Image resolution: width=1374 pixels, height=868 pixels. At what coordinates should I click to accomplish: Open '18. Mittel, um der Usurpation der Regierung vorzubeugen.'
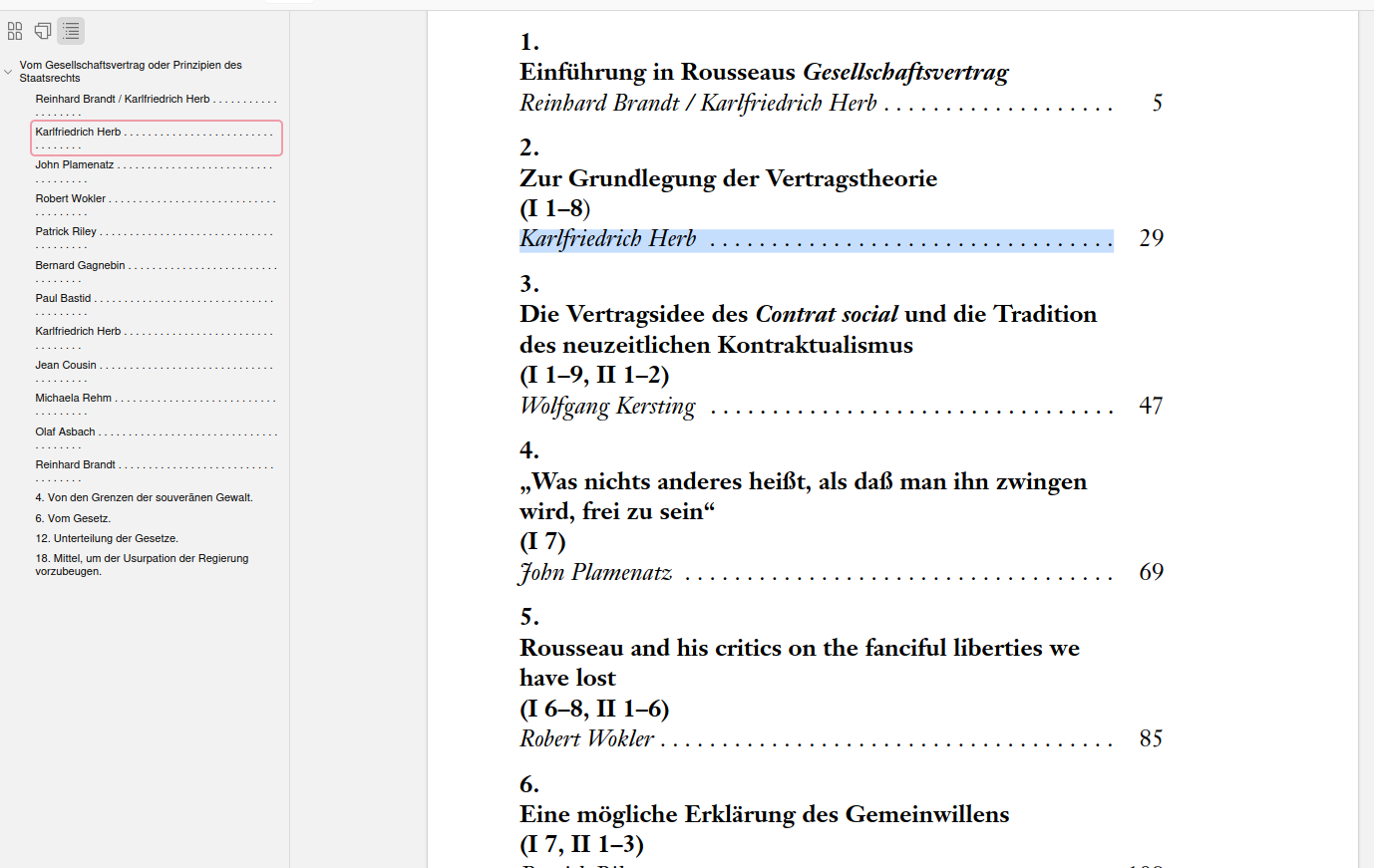[x=143, y=565]
